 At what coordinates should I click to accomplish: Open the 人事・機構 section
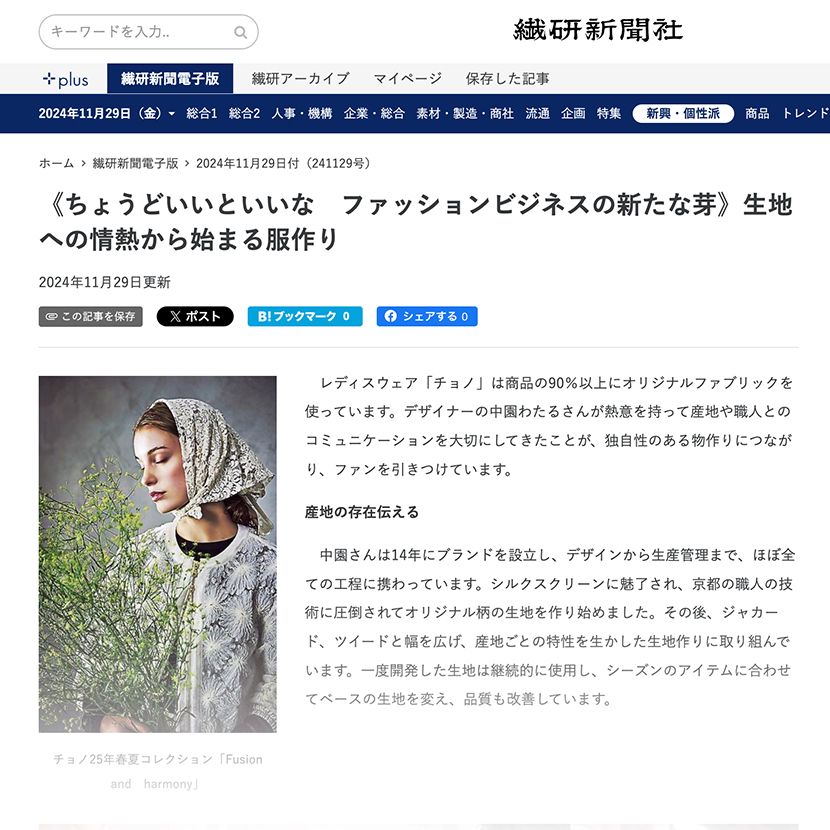click(x=302, y=113)
